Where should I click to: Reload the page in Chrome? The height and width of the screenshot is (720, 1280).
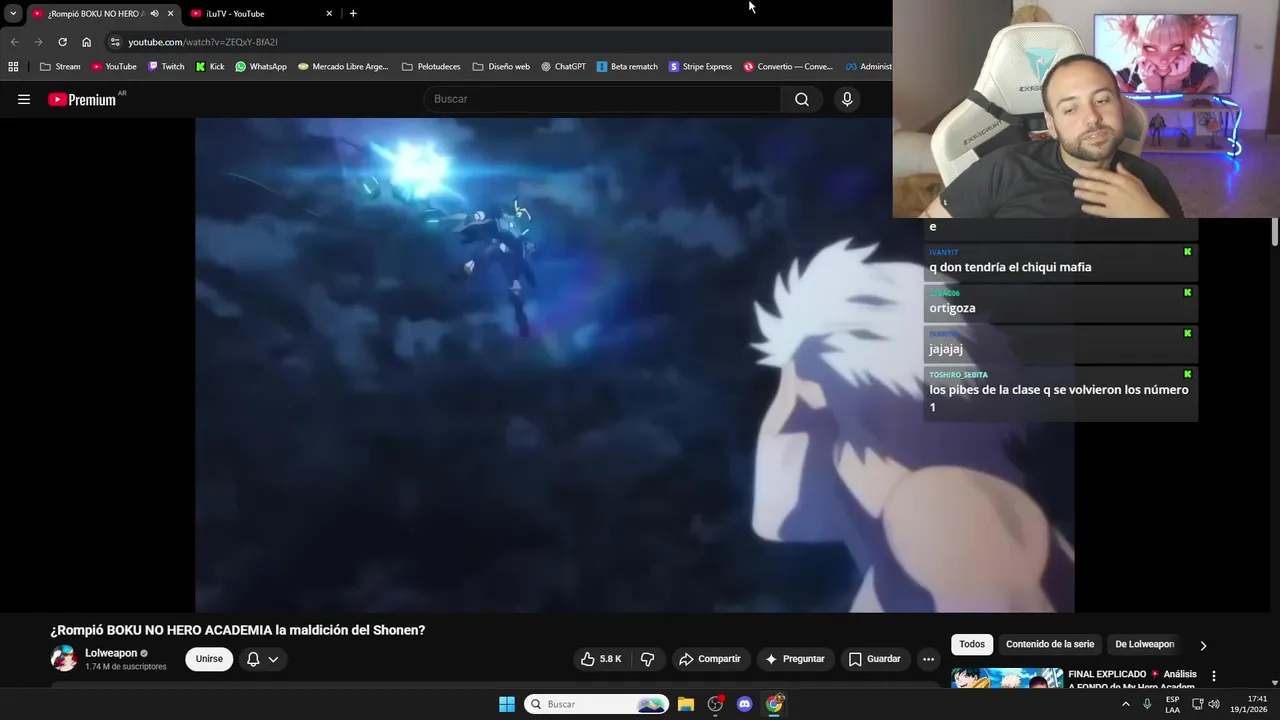[x=62, y=42]
